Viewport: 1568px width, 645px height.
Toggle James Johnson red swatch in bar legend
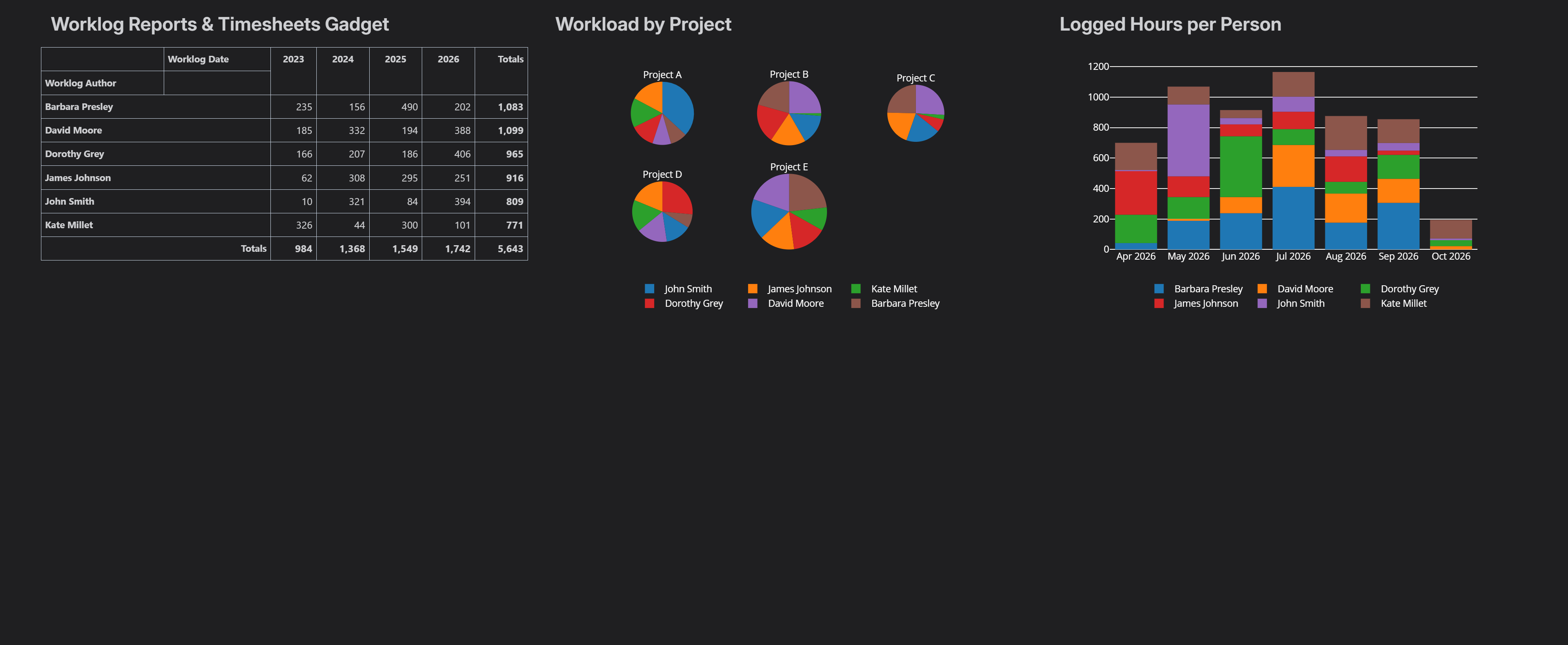pos(1159,303)
